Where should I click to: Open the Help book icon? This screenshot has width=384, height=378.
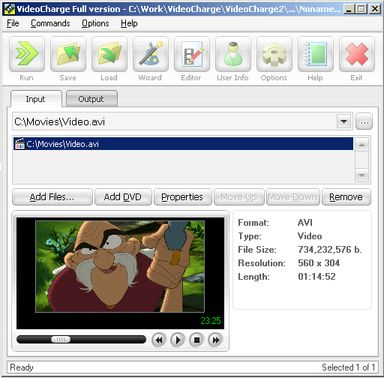315,54
